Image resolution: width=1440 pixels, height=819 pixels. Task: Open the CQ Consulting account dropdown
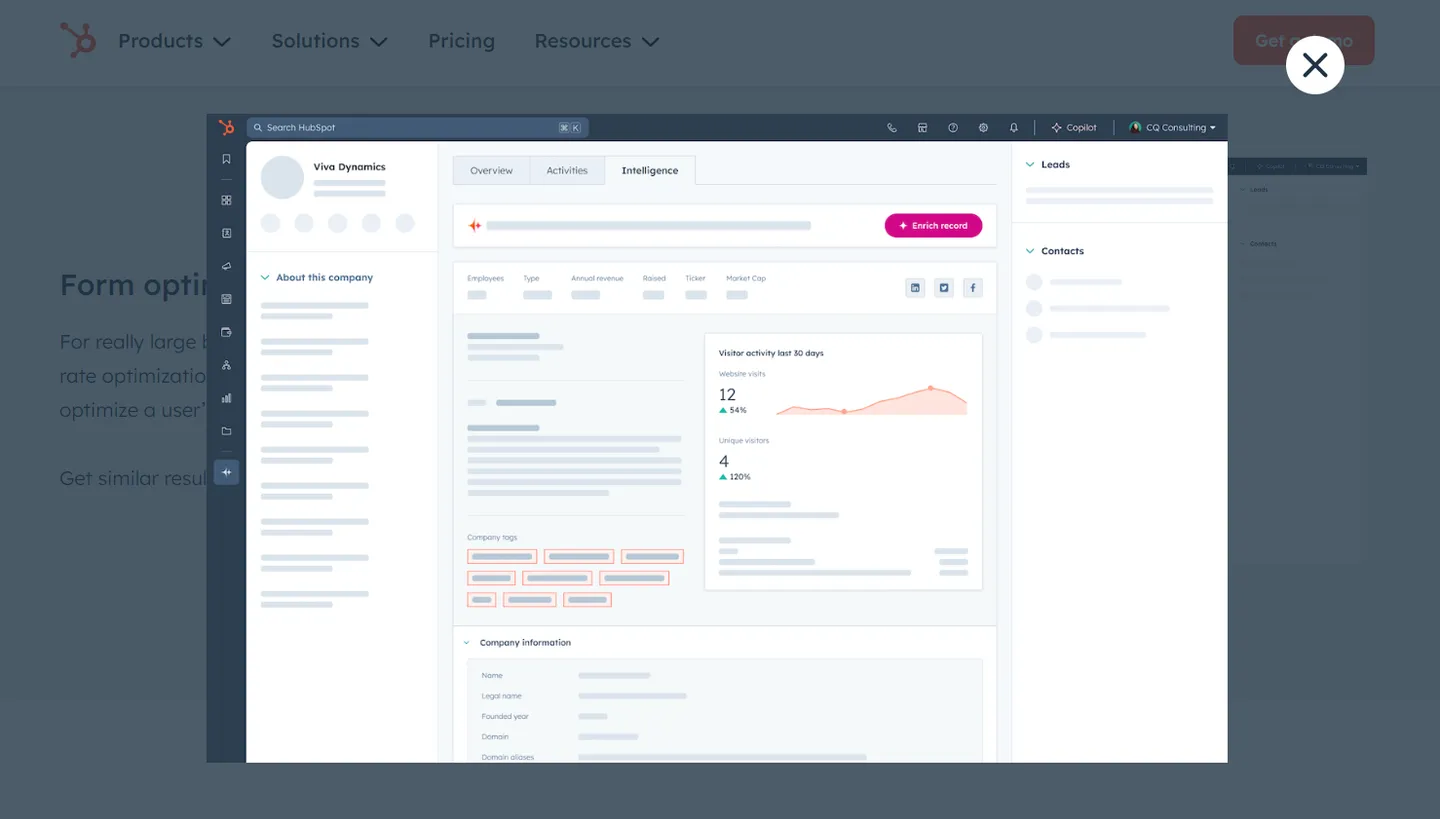[1172, 127]
